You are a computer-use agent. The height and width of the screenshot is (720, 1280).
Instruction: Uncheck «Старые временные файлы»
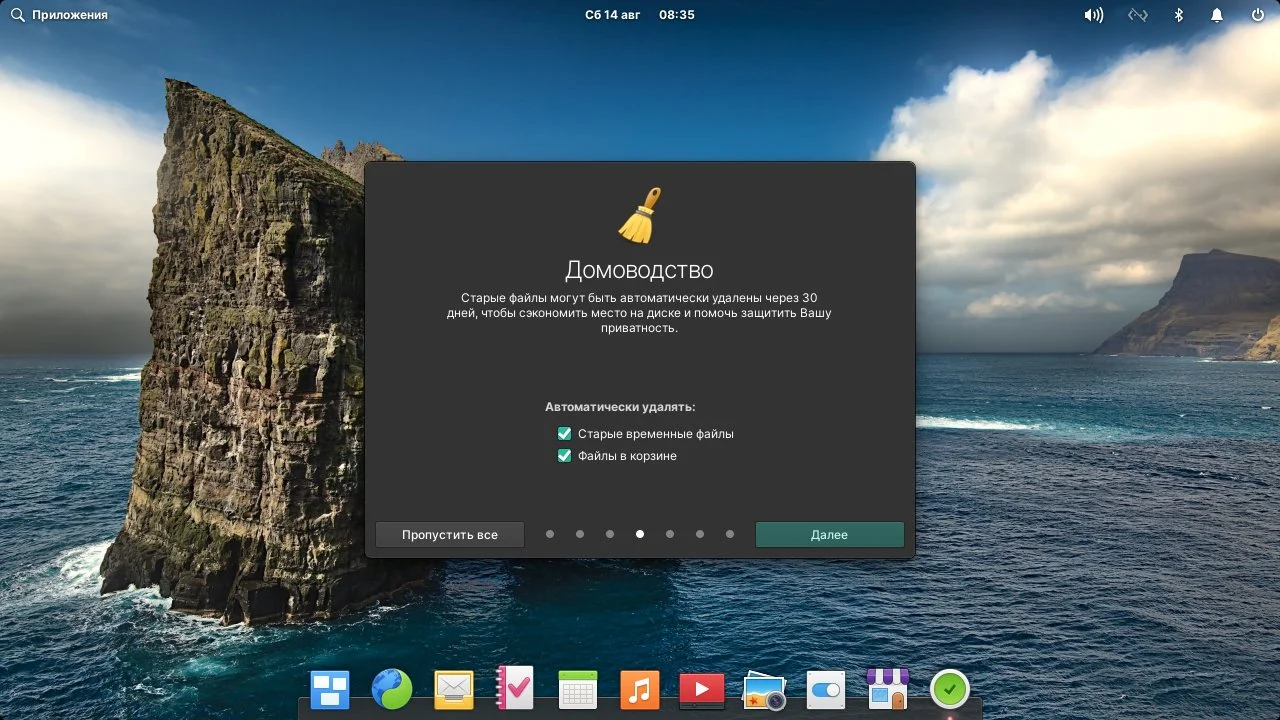[x=564, y=433]
